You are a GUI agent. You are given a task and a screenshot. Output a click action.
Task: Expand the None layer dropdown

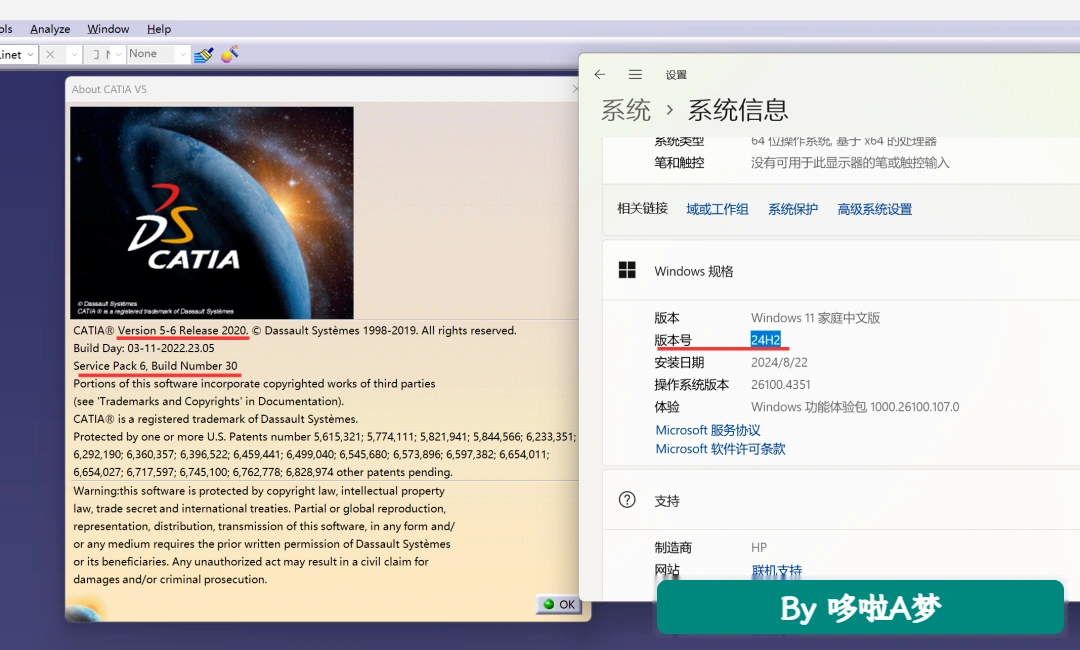click(158, 54)
